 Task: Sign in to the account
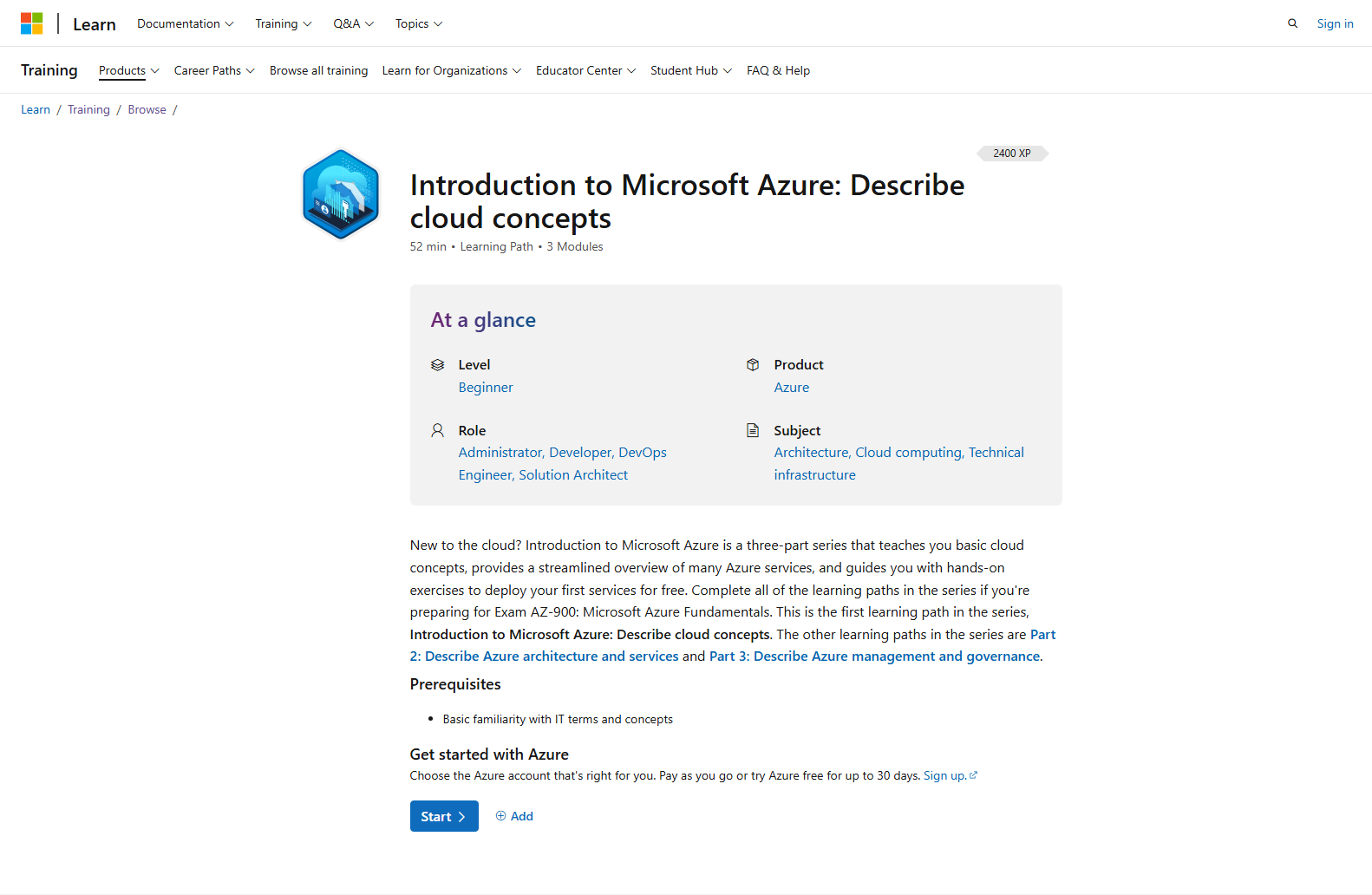click(x=1335, y=23)
